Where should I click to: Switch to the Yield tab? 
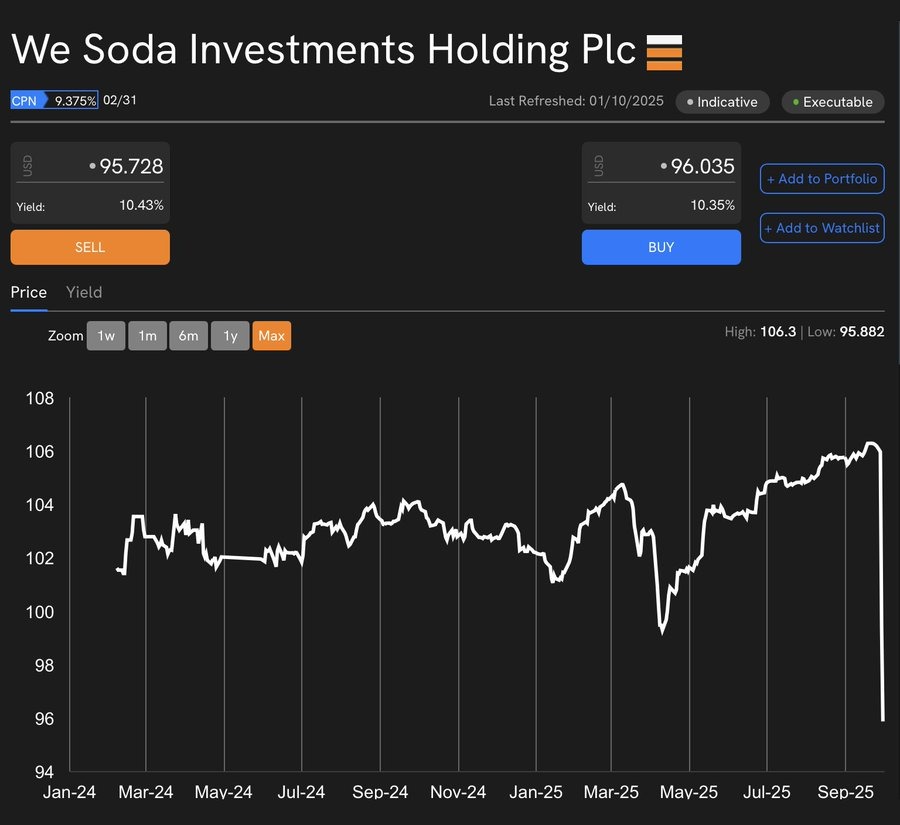click(84, 292)
